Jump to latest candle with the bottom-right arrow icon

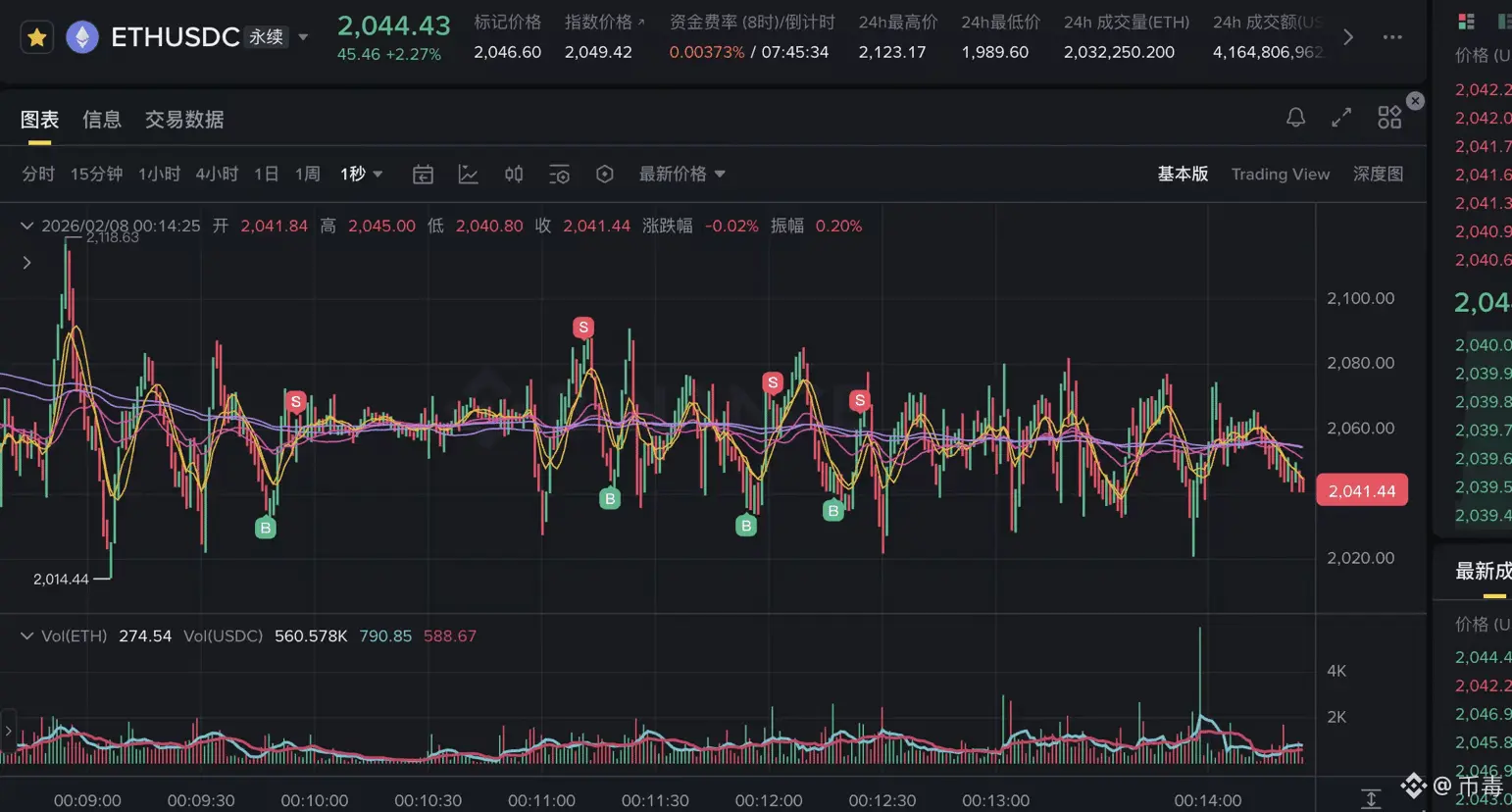coord(1371,798)
